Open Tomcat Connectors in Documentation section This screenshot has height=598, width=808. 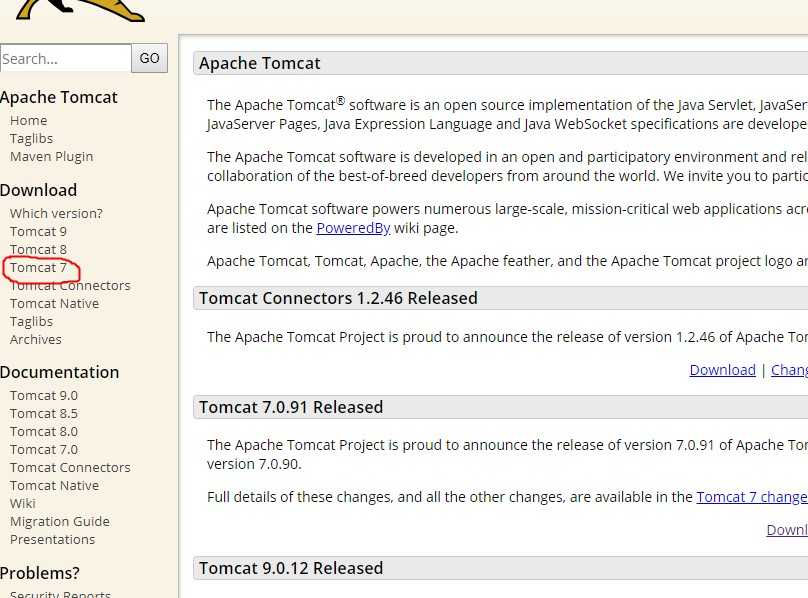(x=70, y=468)
